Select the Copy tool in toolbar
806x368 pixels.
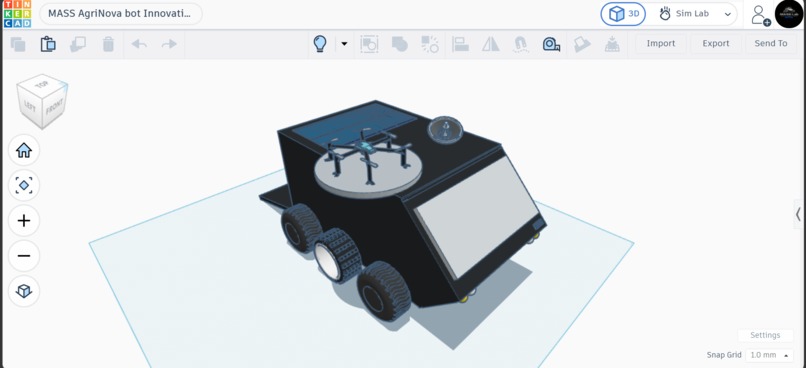pos(18,44)
